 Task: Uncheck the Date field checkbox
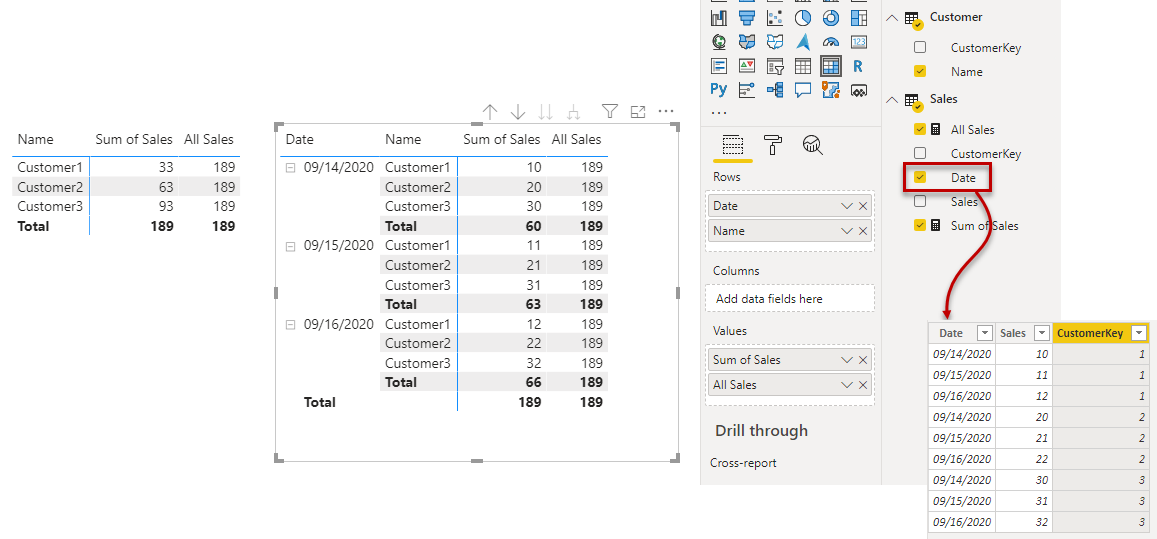coord(920,177)
